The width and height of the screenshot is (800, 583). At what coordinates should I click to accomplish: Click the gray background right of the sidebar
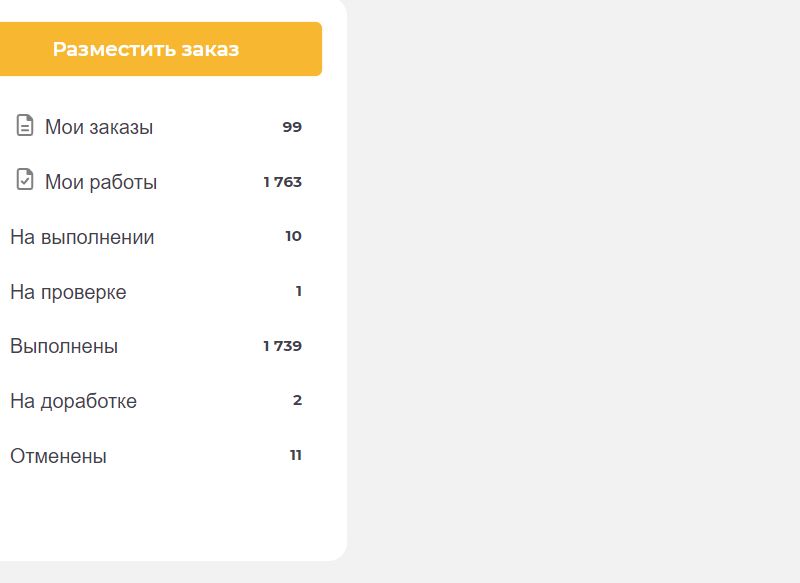click(x=570, y=290)
